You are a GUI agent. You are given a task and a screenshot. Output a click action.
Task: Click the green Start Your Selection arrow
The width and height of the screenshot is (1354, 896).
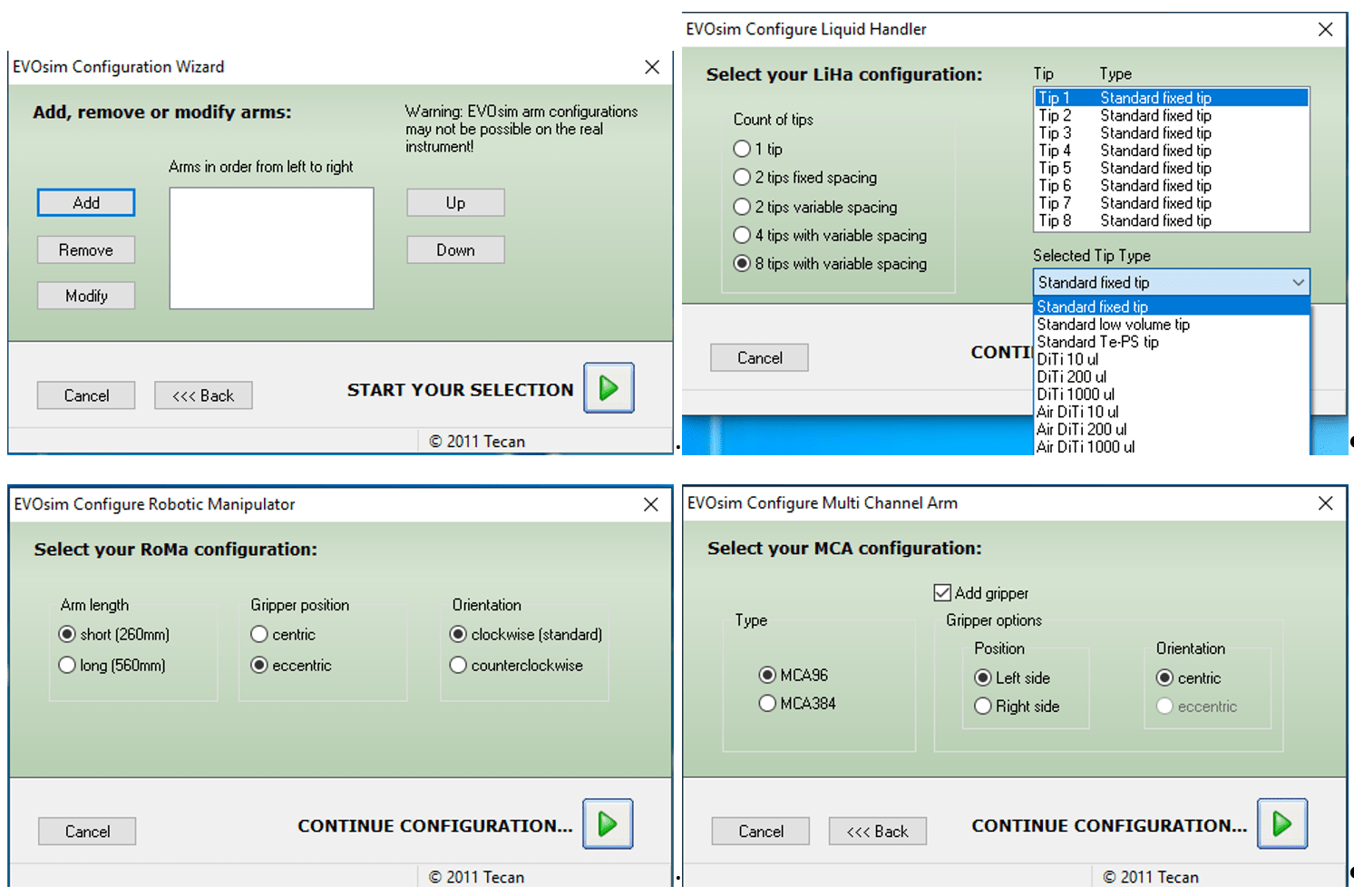(x=608, y=388)
